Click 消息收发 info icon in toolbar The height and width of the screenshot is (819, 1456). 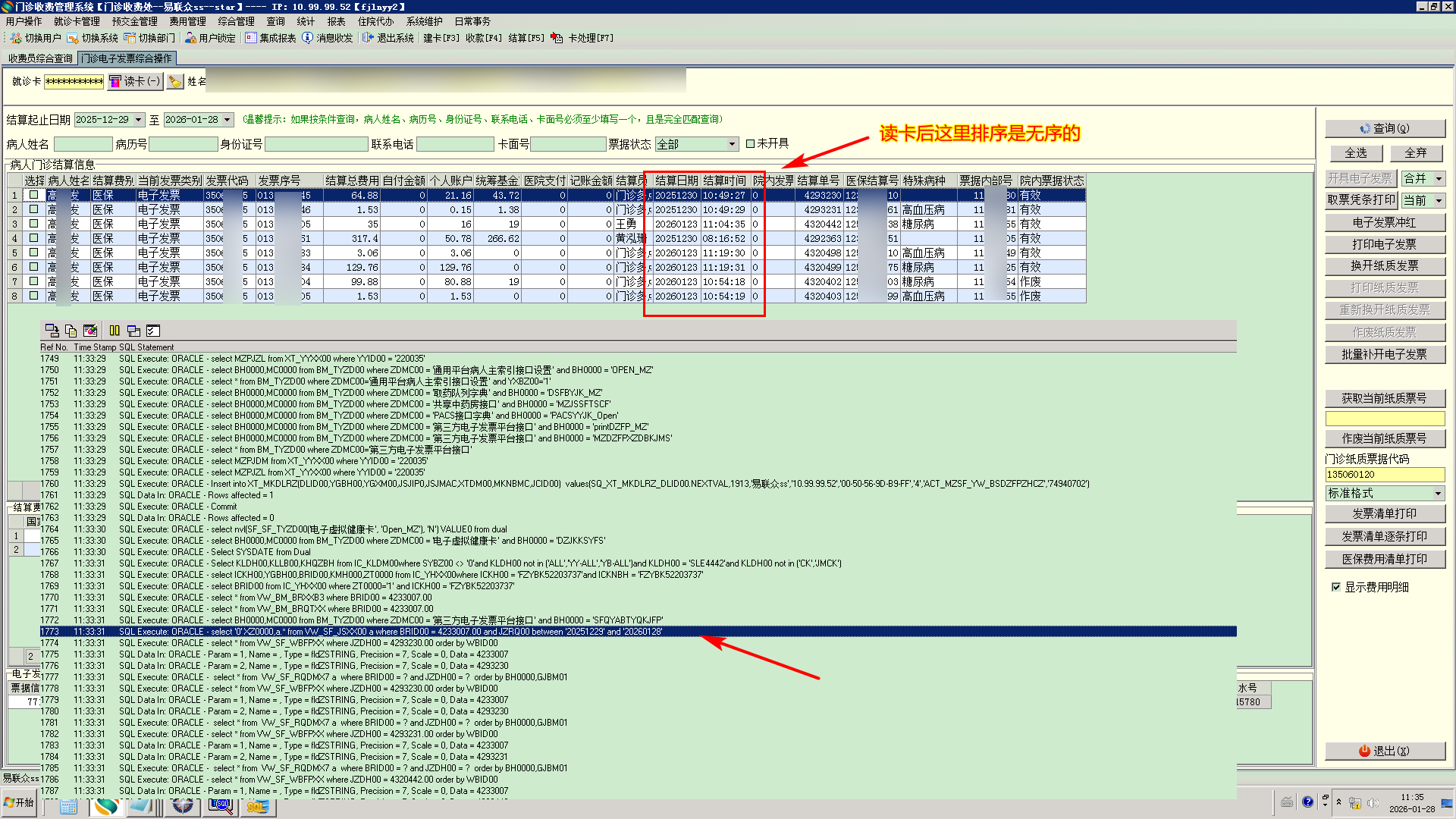307,38
